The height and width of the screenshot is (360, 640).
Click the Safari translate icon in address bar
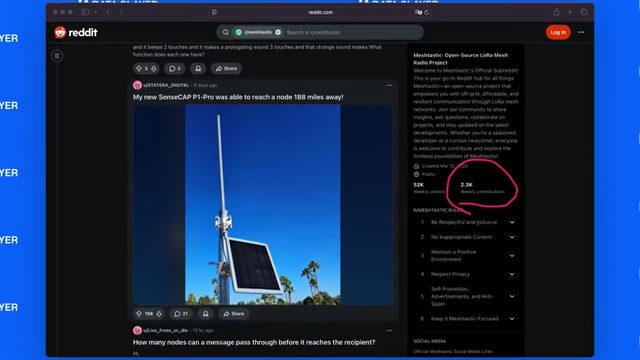coord(418,12)
